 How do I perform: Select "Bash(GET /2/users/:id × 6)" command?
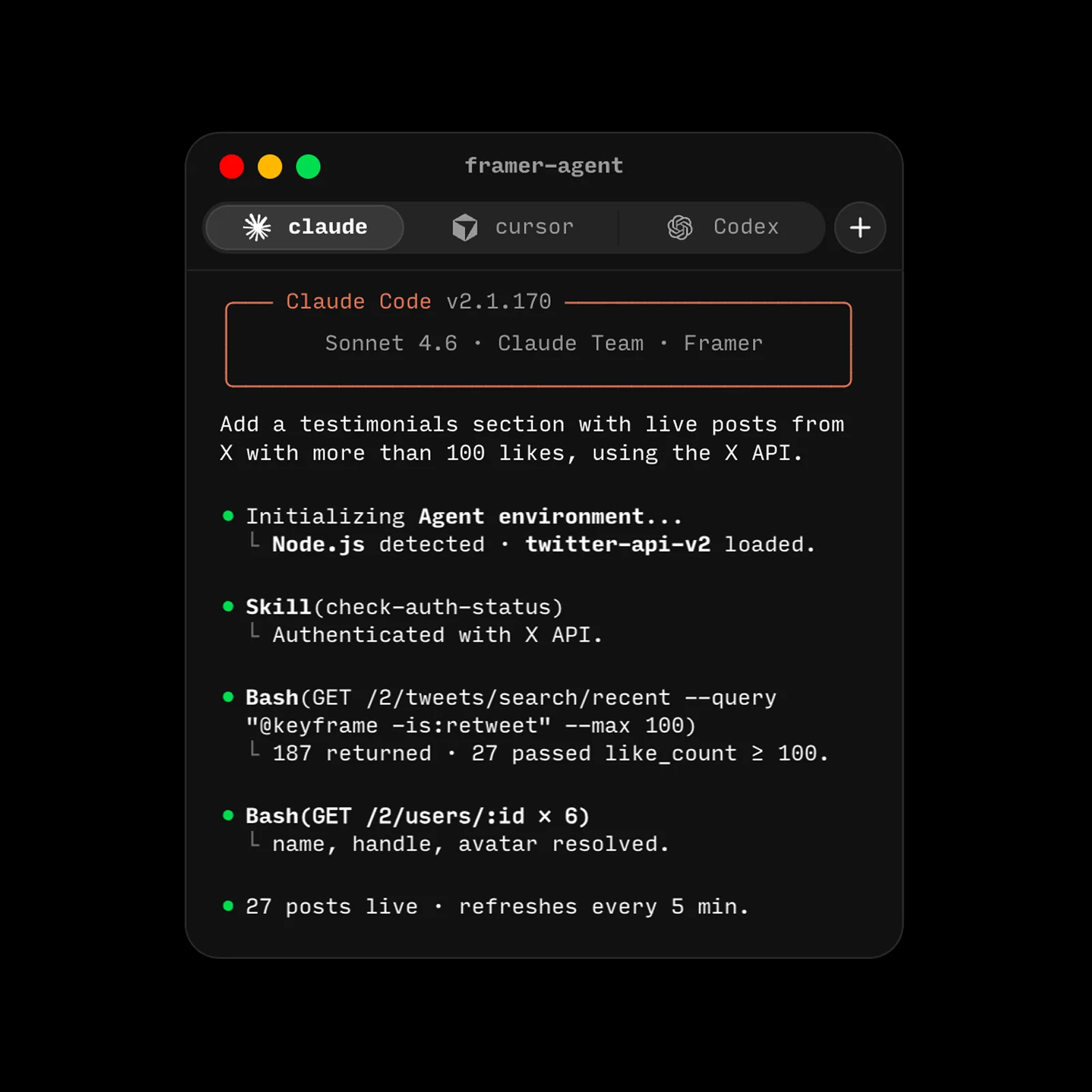(x=418, y=816)
